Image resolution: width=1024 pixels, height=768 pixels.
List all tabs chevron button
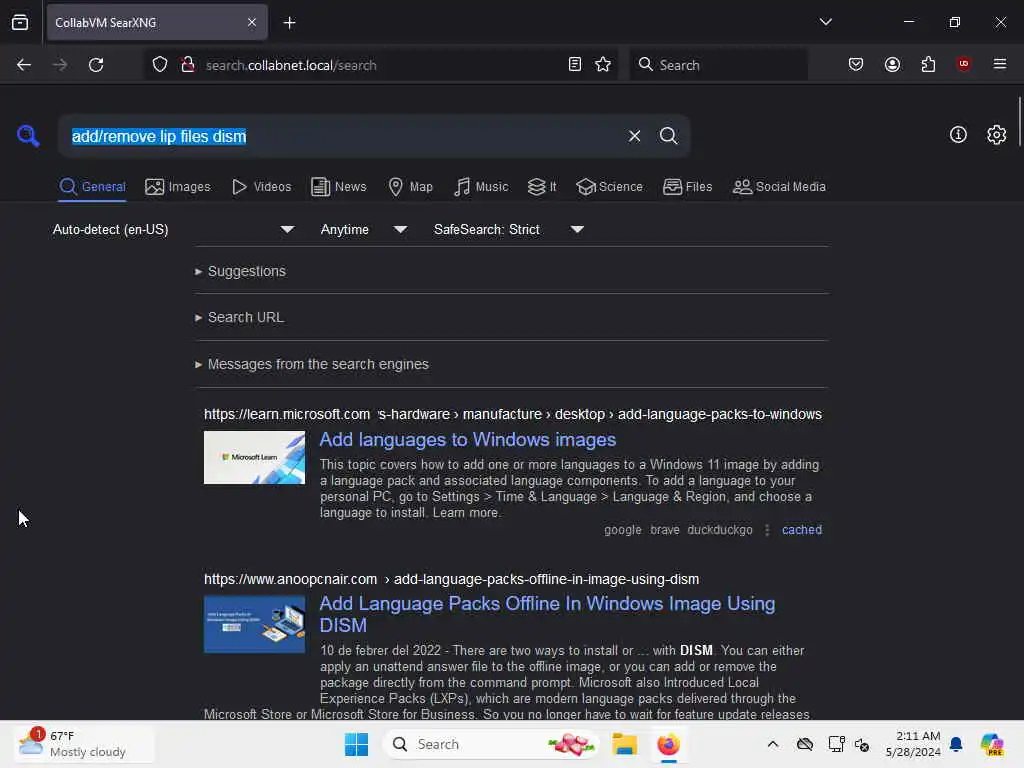tap(825, 22)
